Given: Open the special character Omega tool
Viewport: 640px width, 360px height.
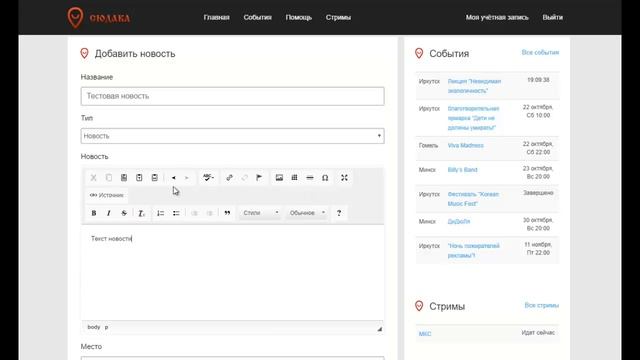Looking at the screenshot, I should (325, 178).
